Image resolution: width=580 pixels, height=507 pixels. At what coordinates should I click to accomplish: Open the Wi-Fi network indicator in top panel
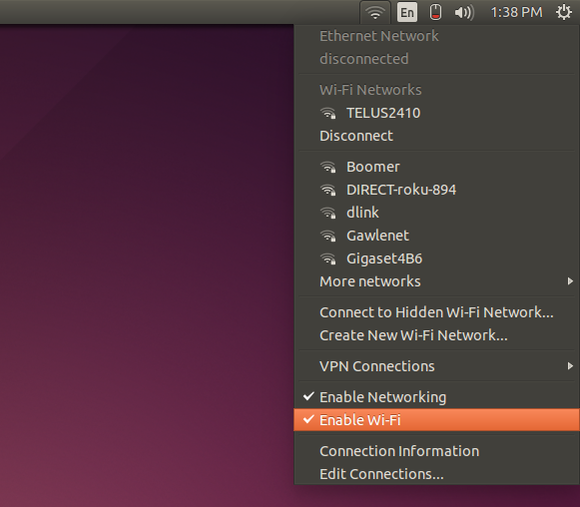click(x=375, y=13)
